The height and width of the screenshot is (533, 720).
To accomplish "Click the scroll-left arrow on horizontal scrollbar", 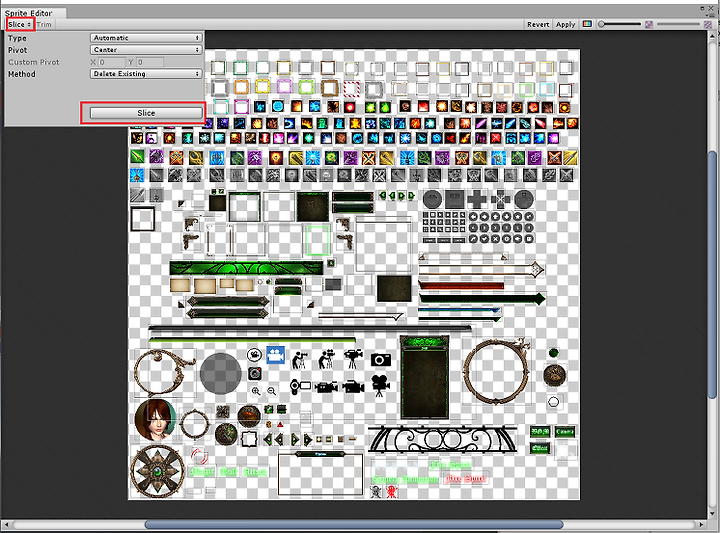I will pyautogui.click(x=7, y=524).
